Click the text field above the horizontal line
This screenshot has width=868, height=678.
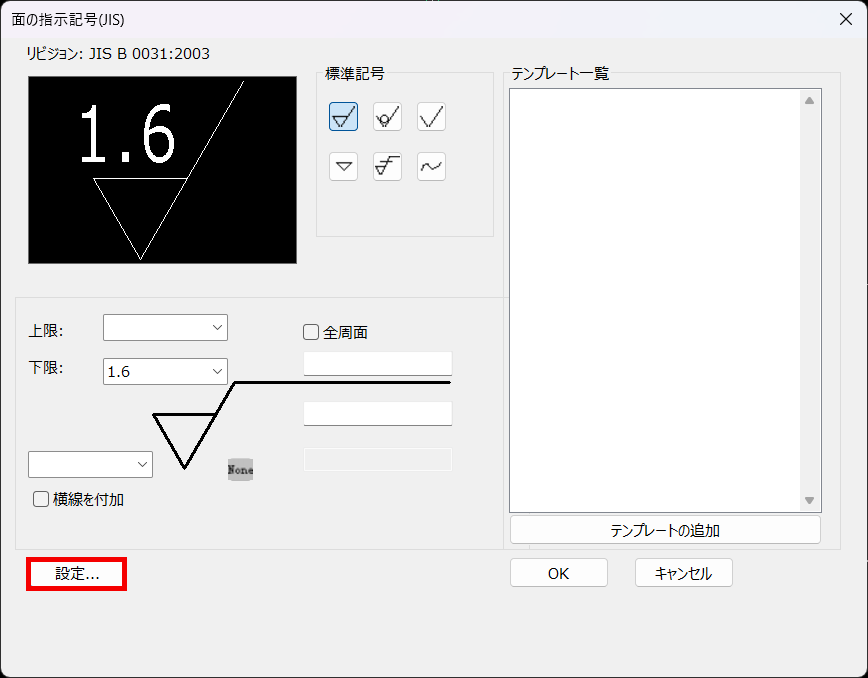pyautogui.click(x=378, y=364)
